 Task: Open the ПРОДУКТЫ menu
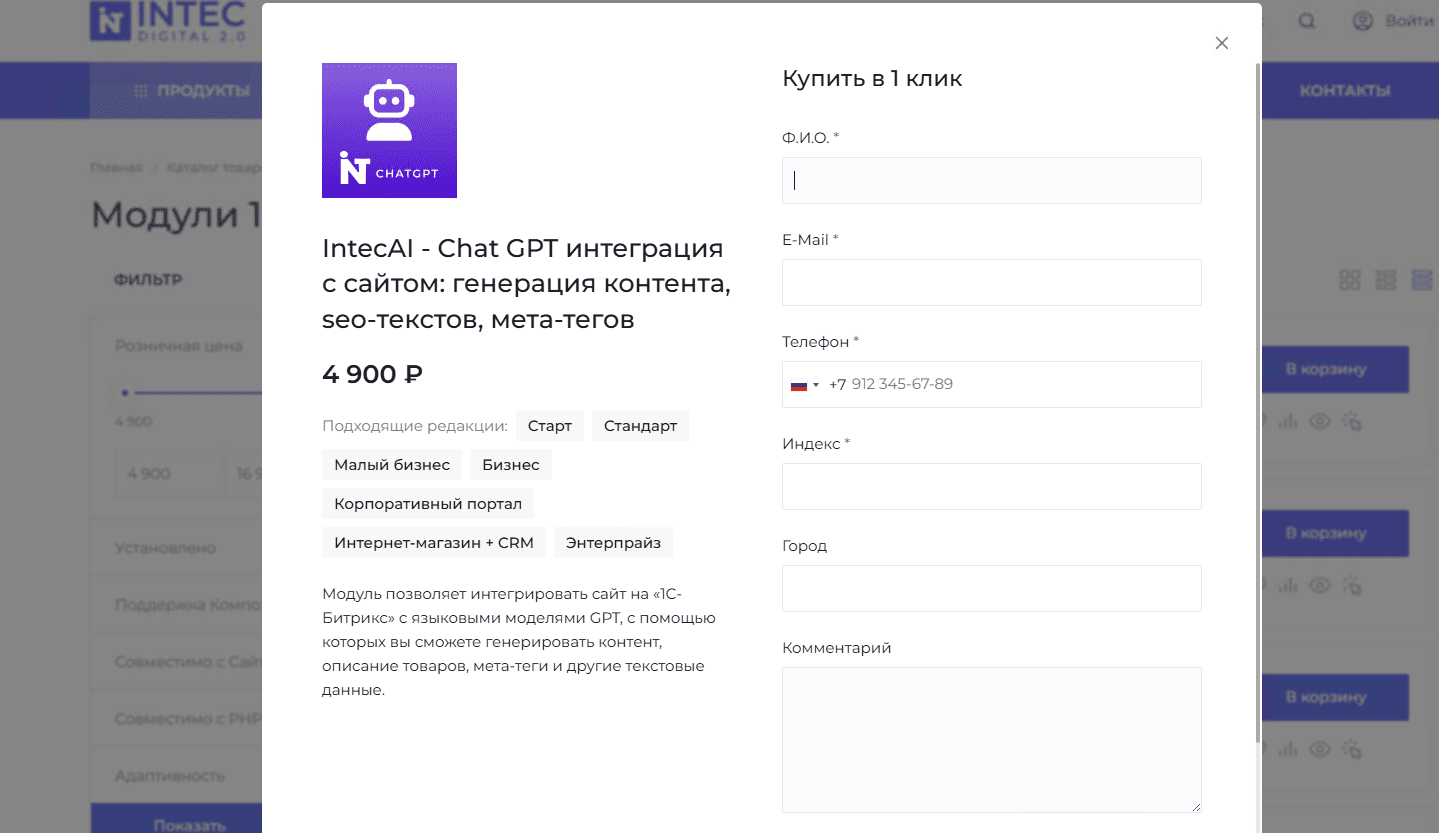192,91
